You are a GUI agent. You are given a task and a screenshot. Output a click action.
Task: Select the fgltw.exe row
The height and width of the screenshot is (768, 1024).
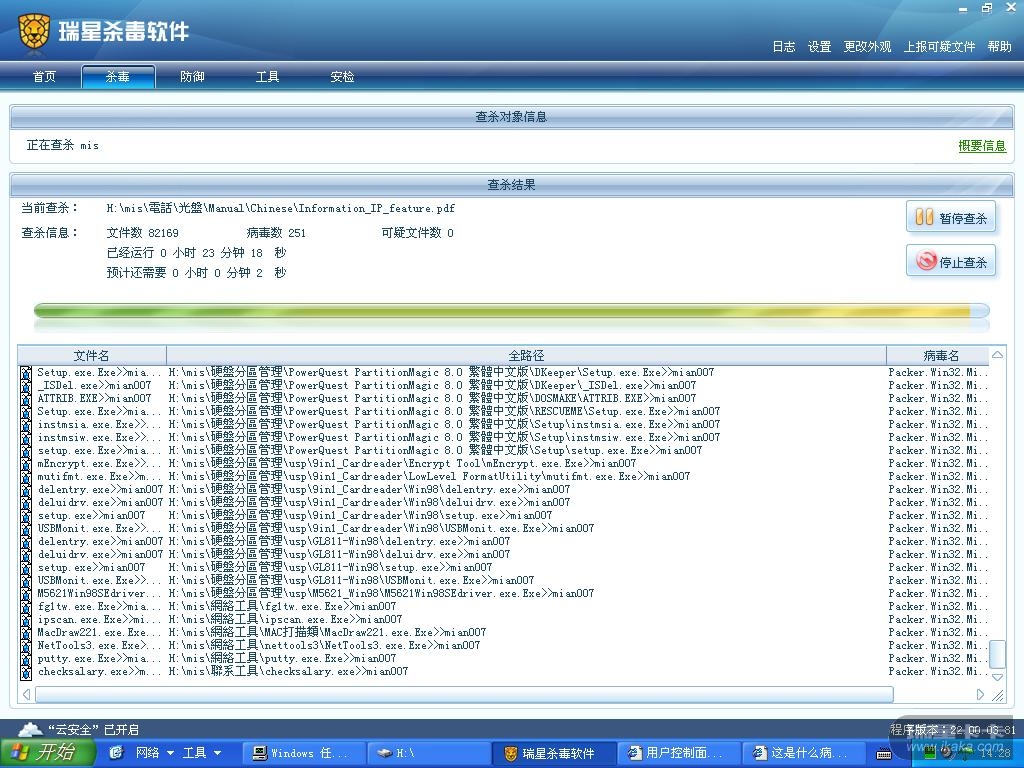click(504, 607)
